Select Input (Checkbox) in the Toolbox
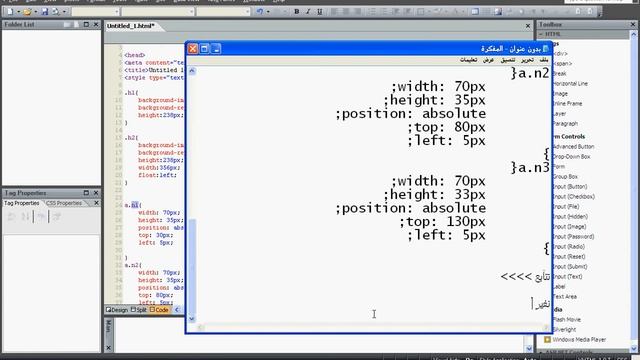 point(574,197)
